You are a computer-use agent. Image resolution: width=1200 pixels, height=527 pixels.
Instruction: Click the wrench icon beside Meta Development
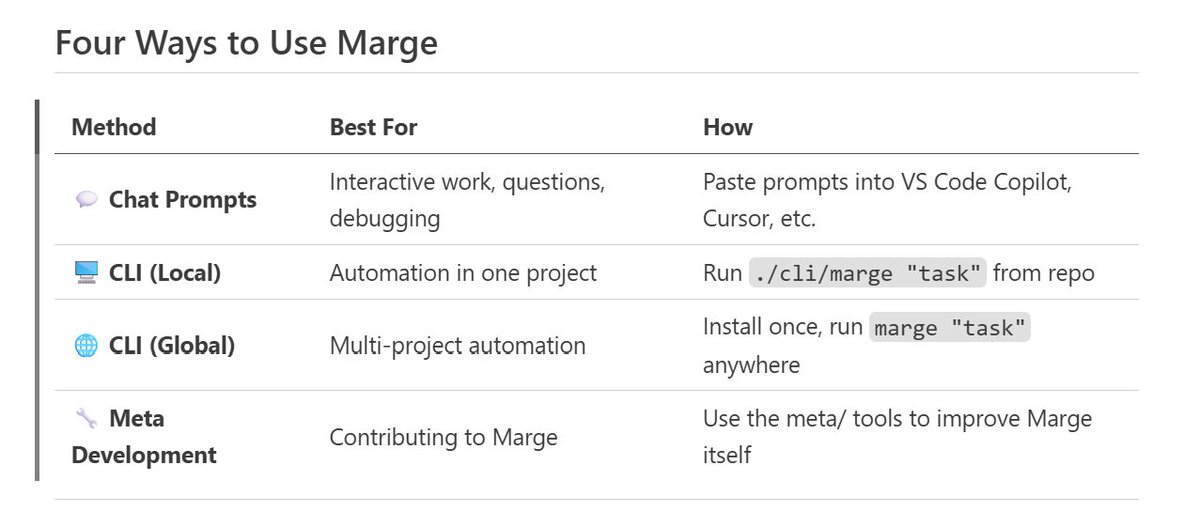tap(86, 419)
